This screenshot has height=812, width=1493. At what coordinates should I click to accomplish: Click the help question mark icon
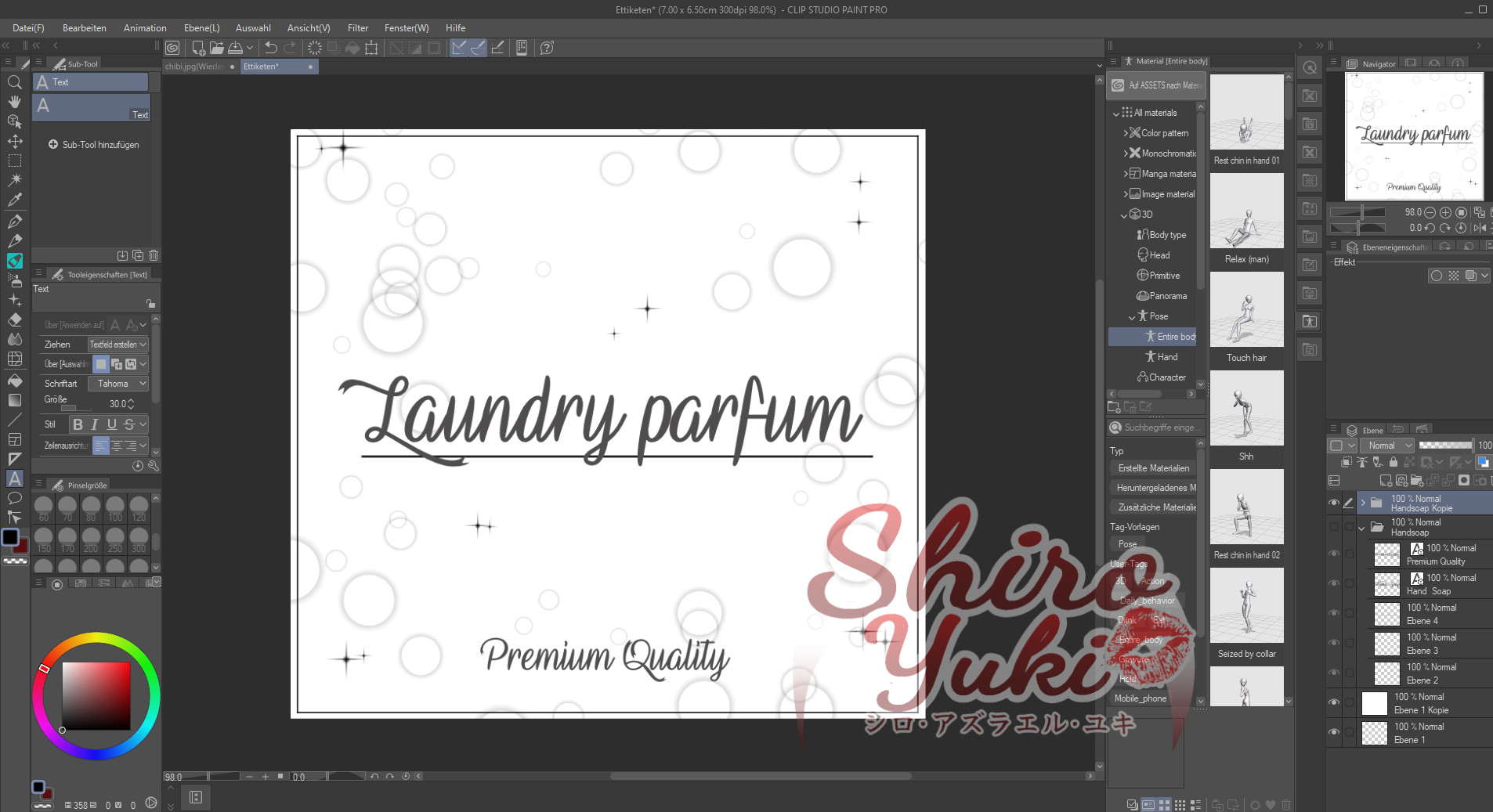[547, 48]
